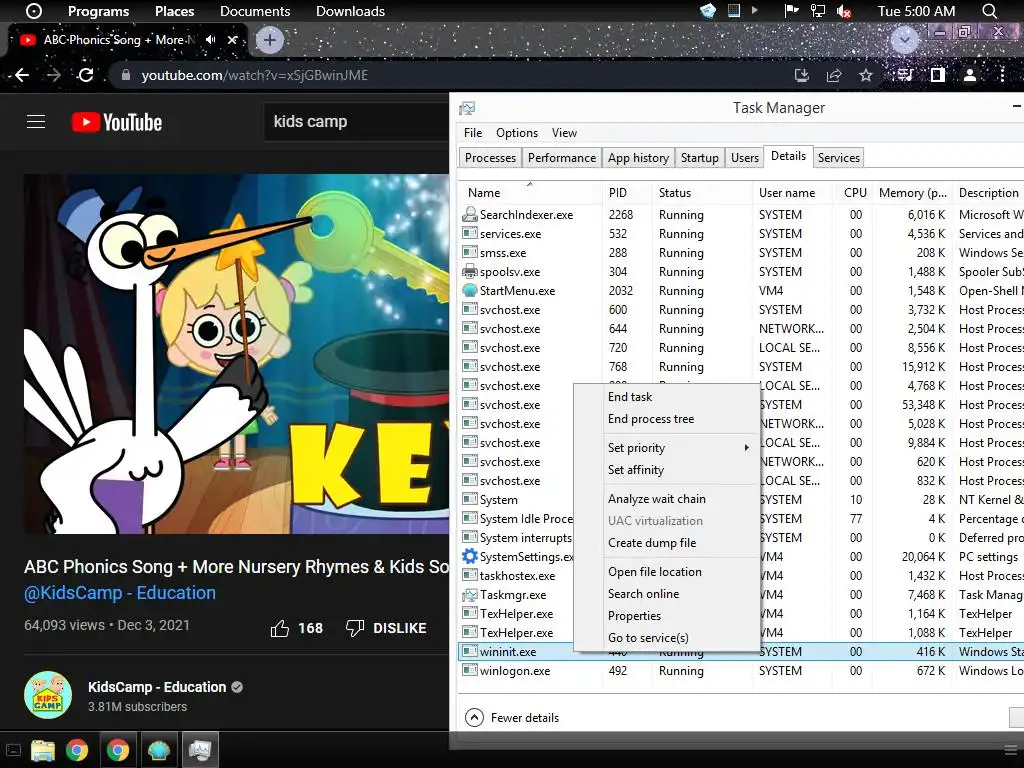Open the Places menu in top panel

click(174, 11)
